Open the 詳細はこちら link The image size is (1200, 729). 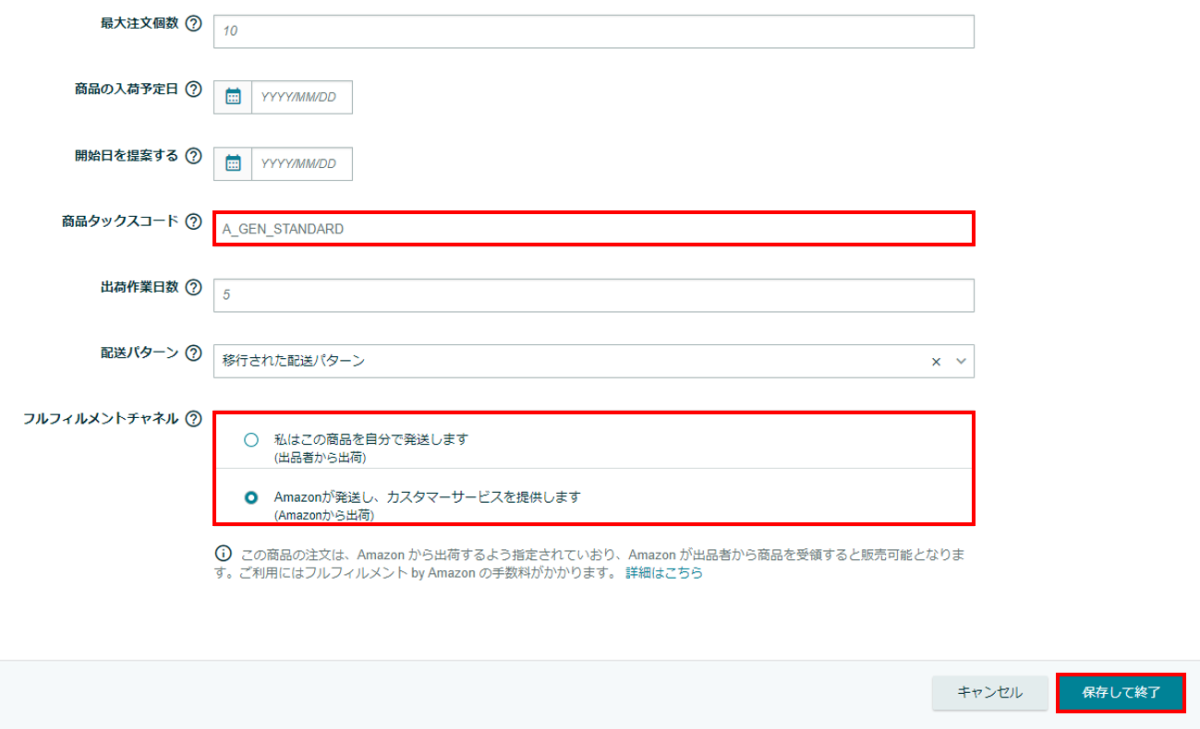click(664, 573)
